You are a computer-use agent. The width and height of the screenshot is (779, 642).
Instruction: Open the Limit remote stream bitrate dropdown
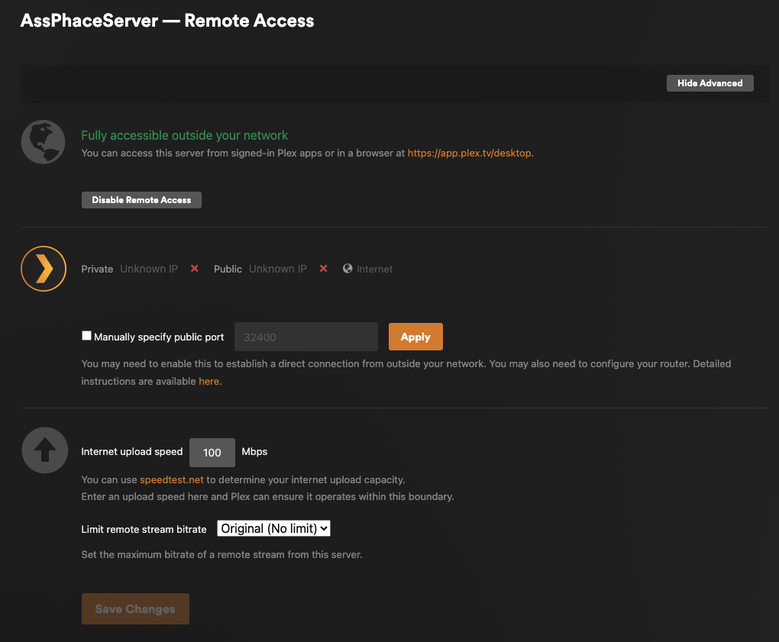point(273,528)
